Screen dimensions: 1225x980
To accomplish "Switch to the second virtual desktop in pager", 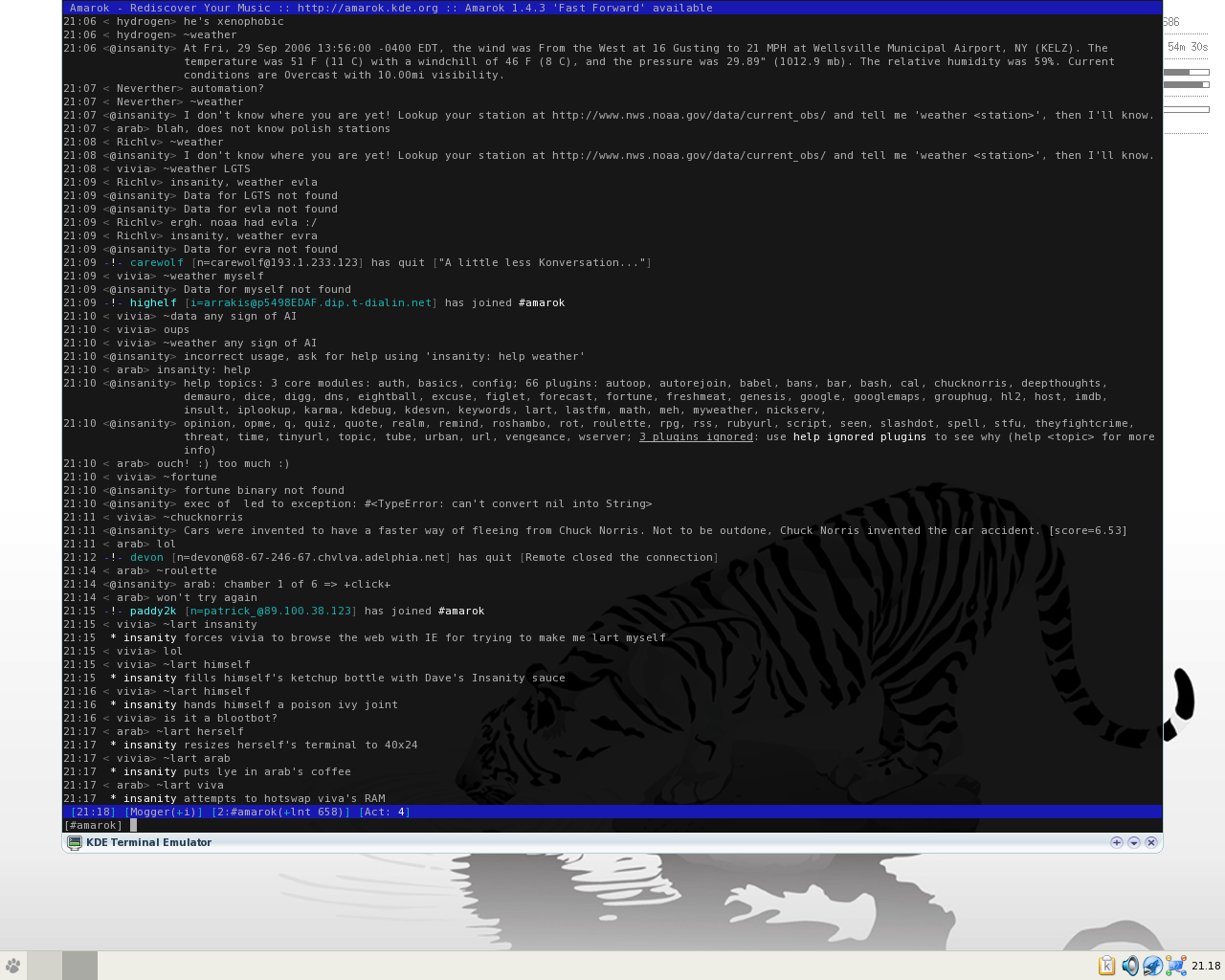I will 79,966.
